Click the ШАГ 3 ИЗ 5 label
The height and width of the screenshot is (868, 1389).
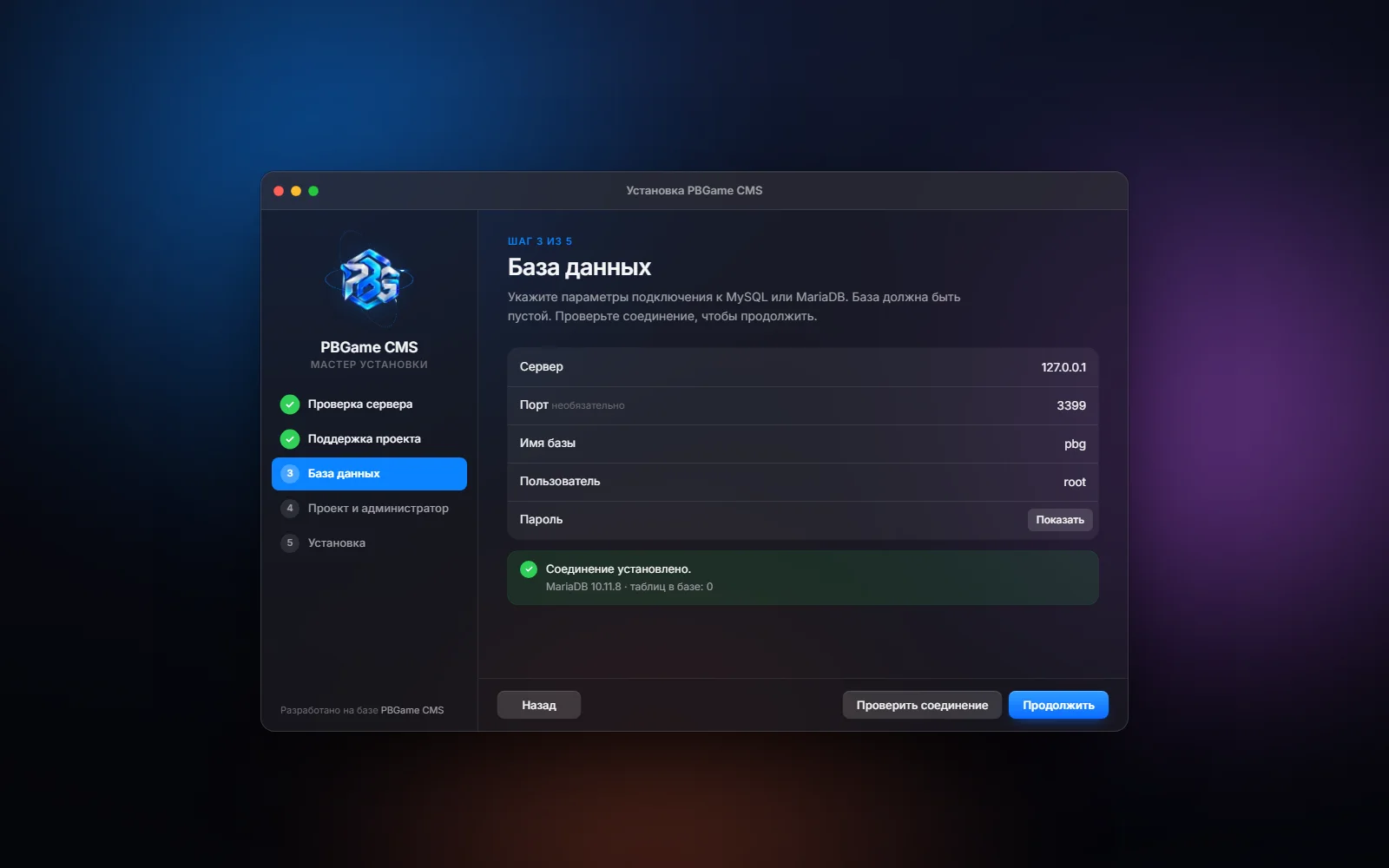pyautogui.click(x=540, y=241)
